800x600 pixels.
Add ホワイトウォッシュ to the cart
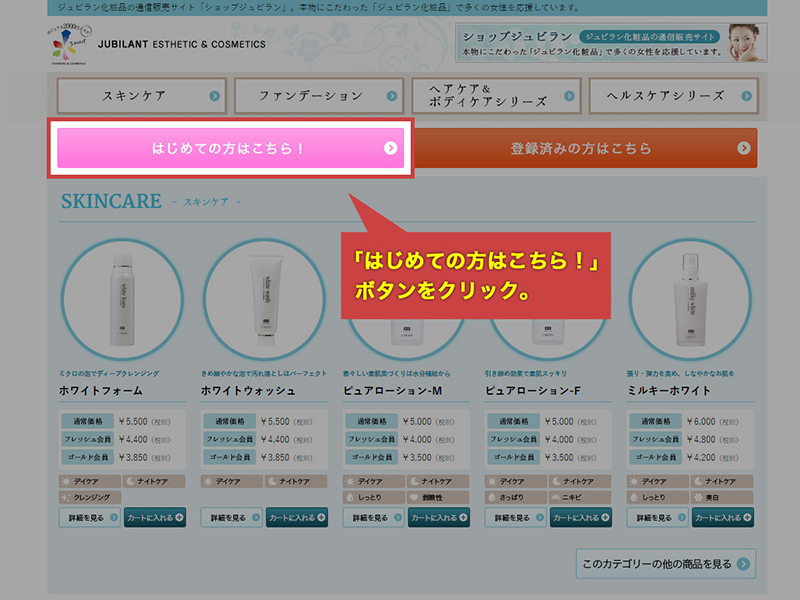(x=296, y=517)
